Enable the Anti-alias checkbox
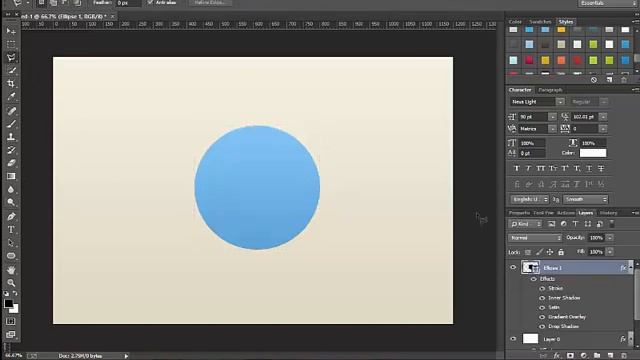Image resolution: width=640 pixels, height=360 pixels. [150, 2]
